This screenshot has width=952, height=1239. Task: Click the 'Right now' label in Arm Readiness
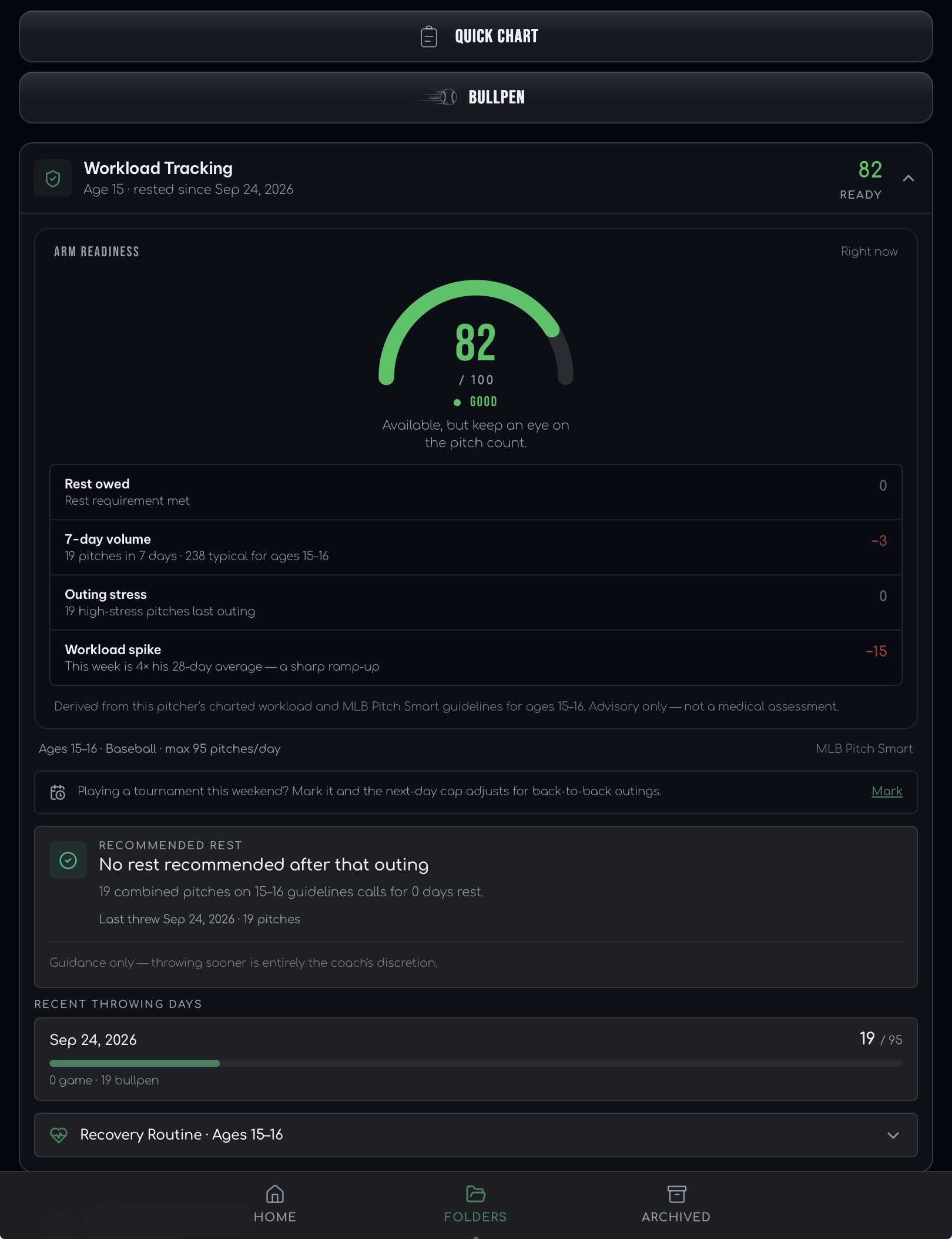point(869,252)
